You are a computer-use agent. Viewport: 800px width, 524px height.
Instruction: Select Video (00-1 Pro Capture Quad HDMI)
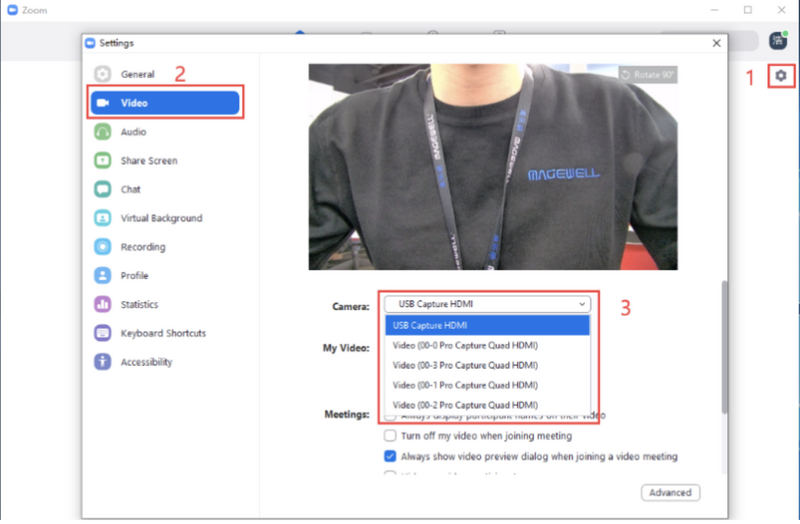487,385
